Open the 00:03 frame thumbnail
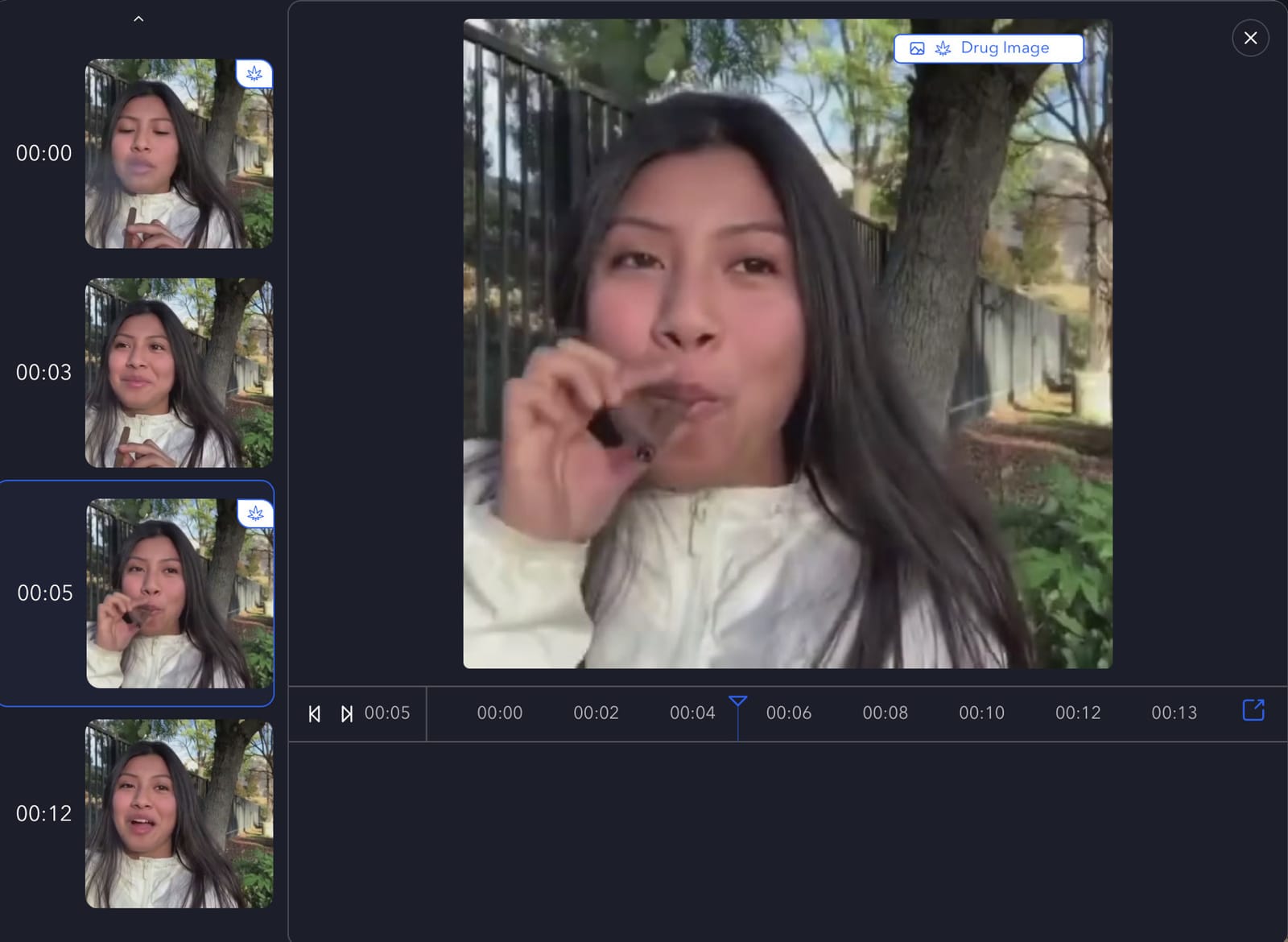Screen dimensions: 1288x942 pos(179,373)
